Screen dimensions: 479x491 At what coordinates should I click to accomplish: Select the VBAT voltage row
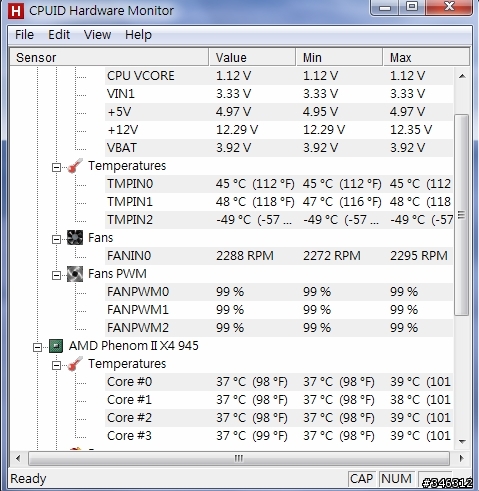point(279,148)
